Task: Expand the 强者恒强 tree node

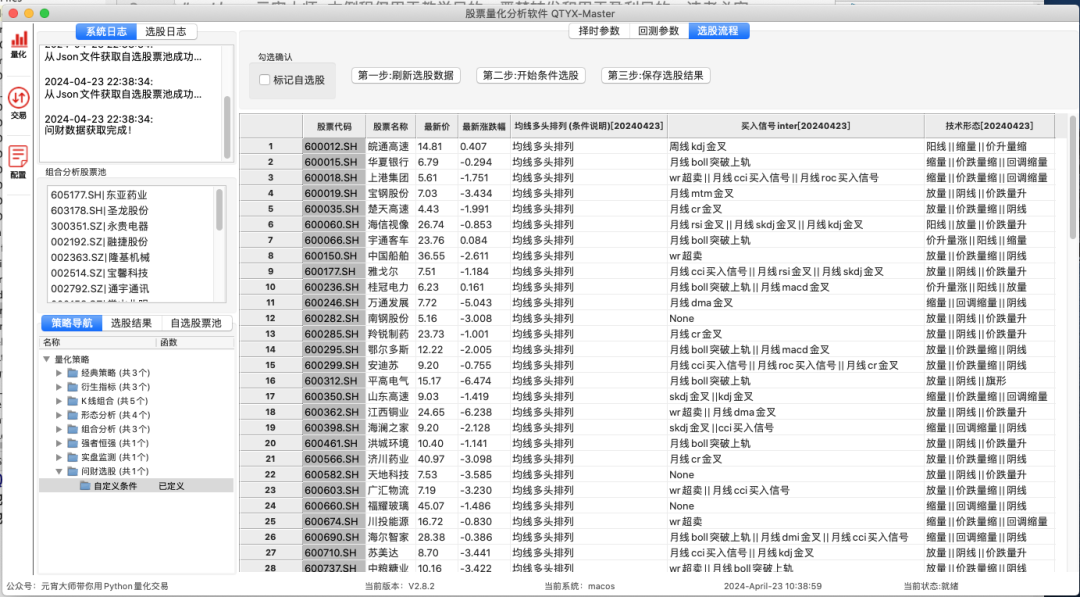Action: click(x=59, y=443)
